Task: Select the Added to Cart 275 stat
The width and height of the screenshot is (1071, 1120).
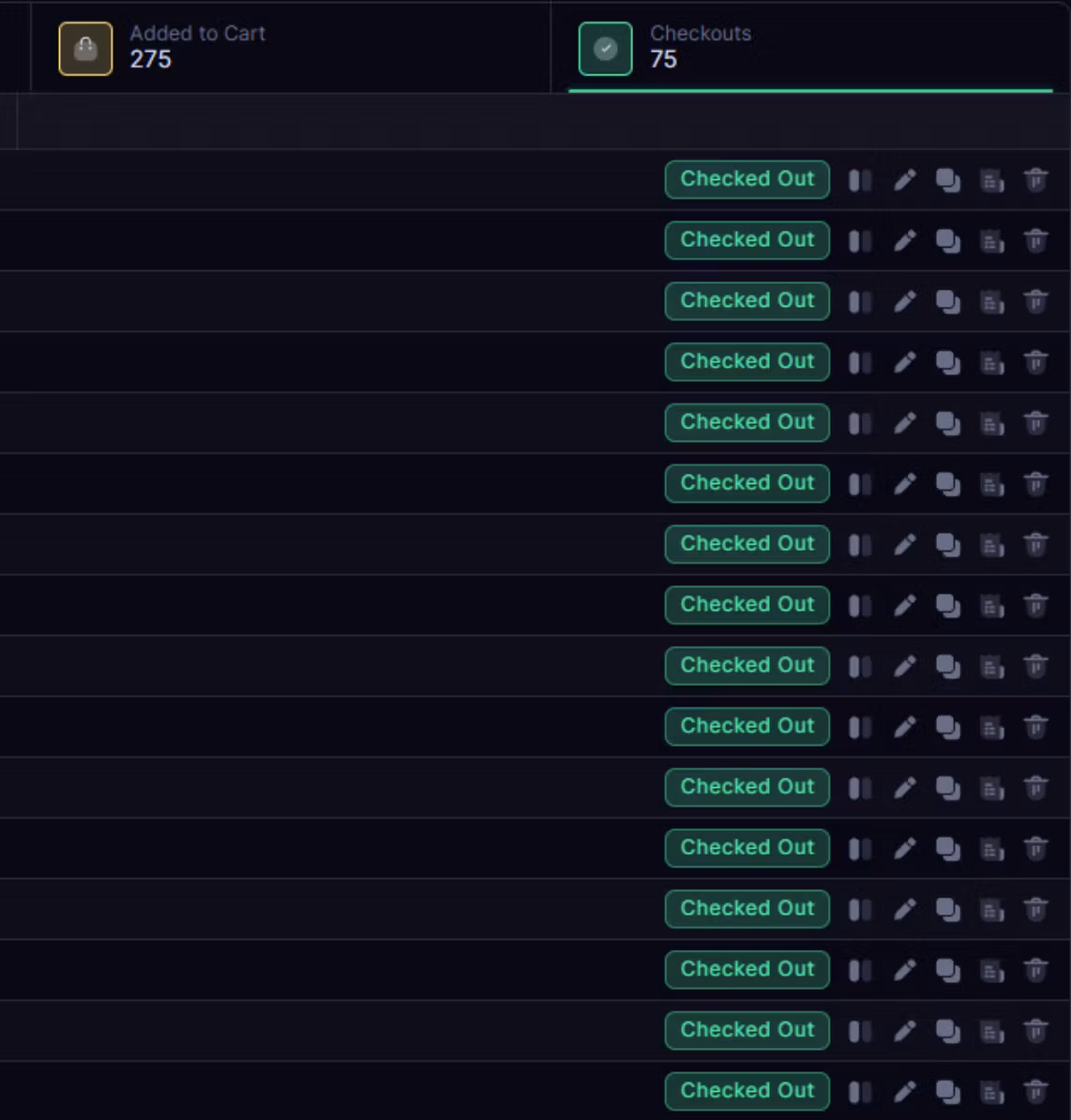Action: point(291,47)
